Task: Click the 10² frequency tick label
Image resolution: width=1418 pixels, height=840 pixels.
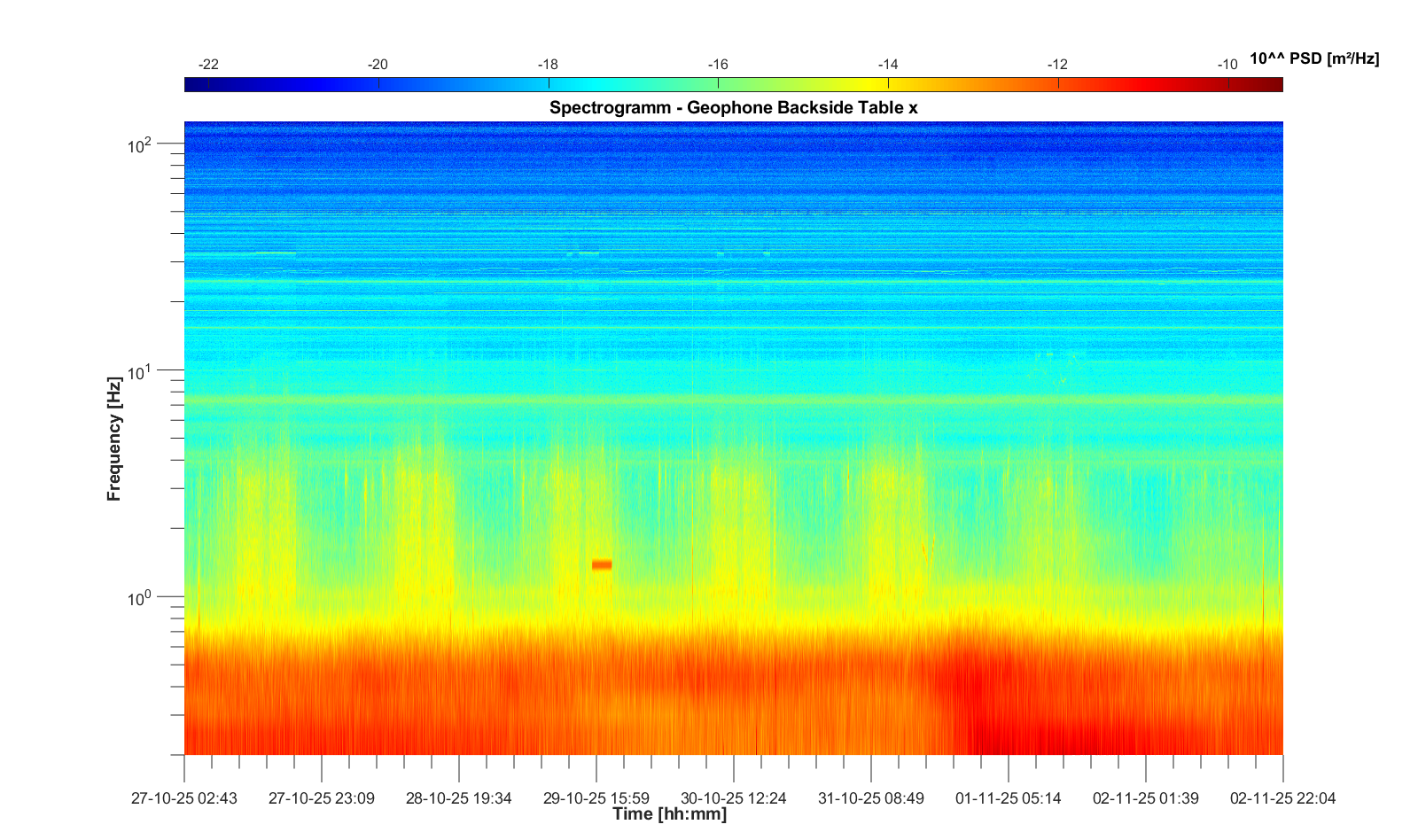Action: pos(140,144)
